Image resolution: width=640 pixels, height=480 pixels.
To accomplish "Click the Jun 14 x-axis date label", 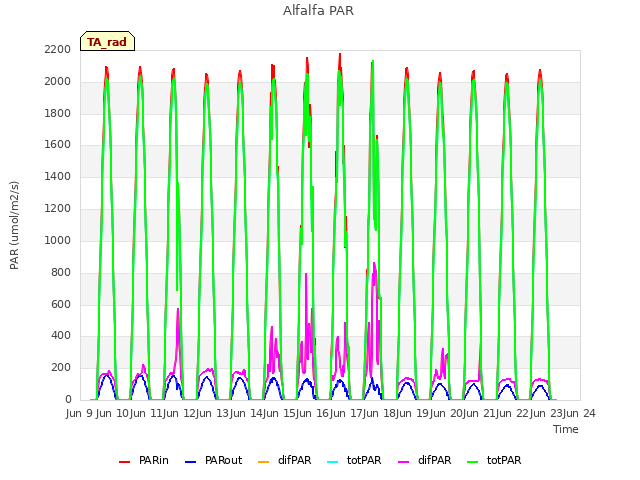I will 247,413.
